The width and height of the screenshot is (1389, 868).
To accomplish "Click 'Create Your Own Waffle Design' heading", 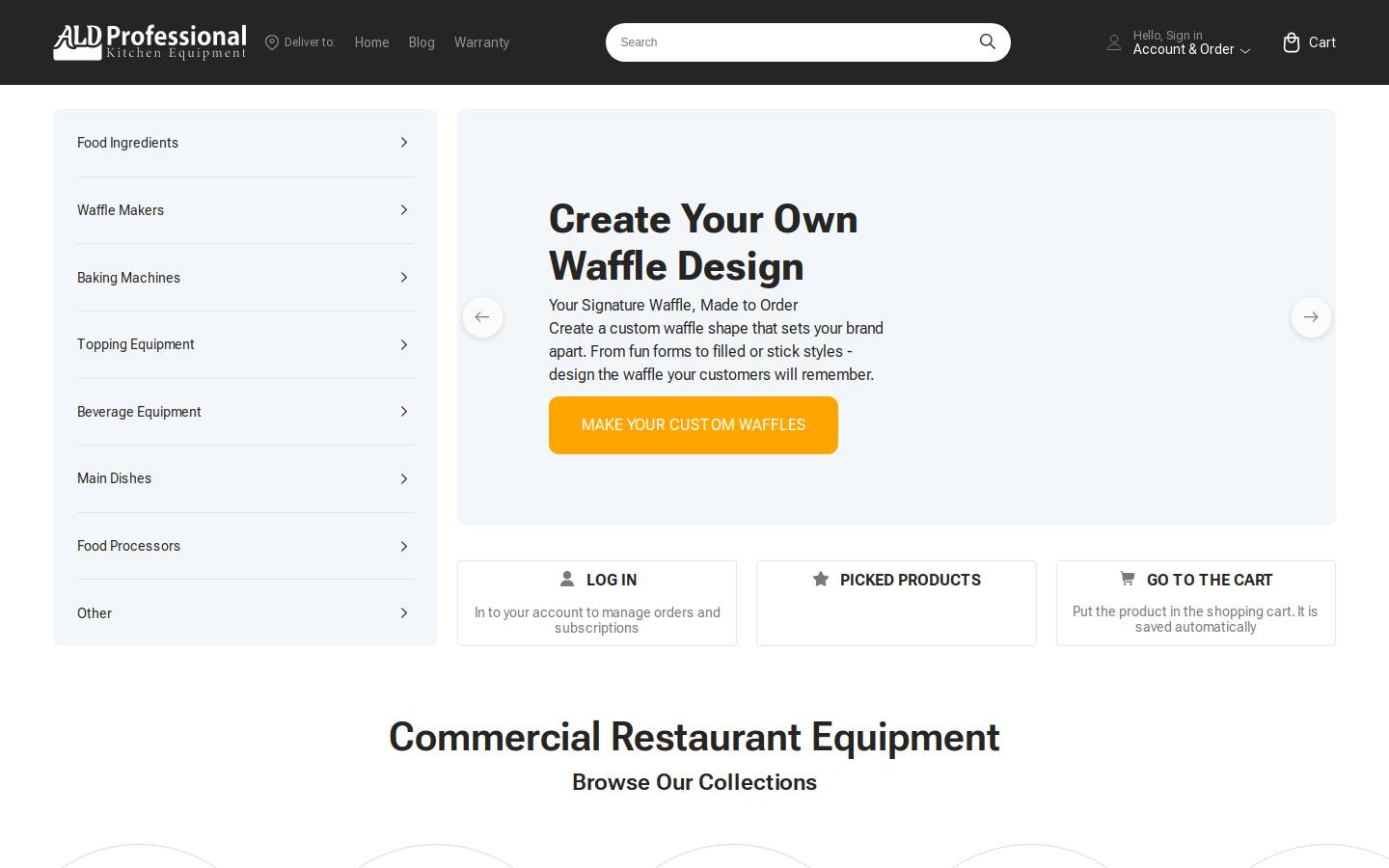I will (703, 242).
